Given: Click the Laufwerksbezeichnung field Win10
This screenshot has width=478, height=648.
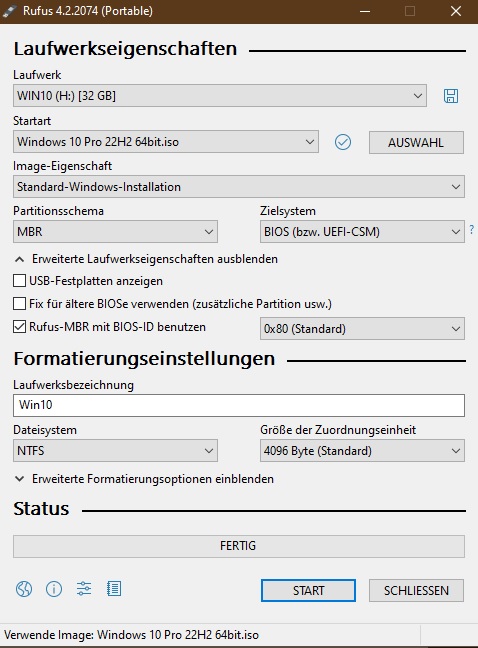Looking at the screenshot, I should tap(239, 405).
